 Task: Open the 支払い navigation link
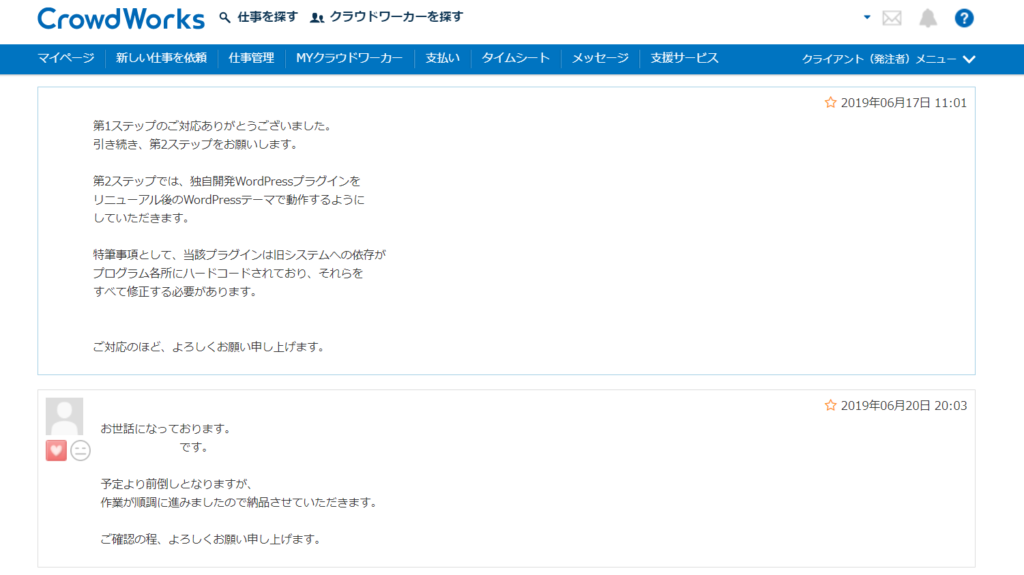tap(442, 58)
